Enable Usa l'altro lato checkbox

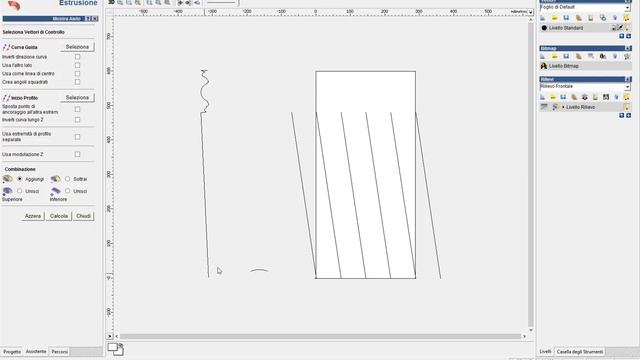(x=78, y=65)
